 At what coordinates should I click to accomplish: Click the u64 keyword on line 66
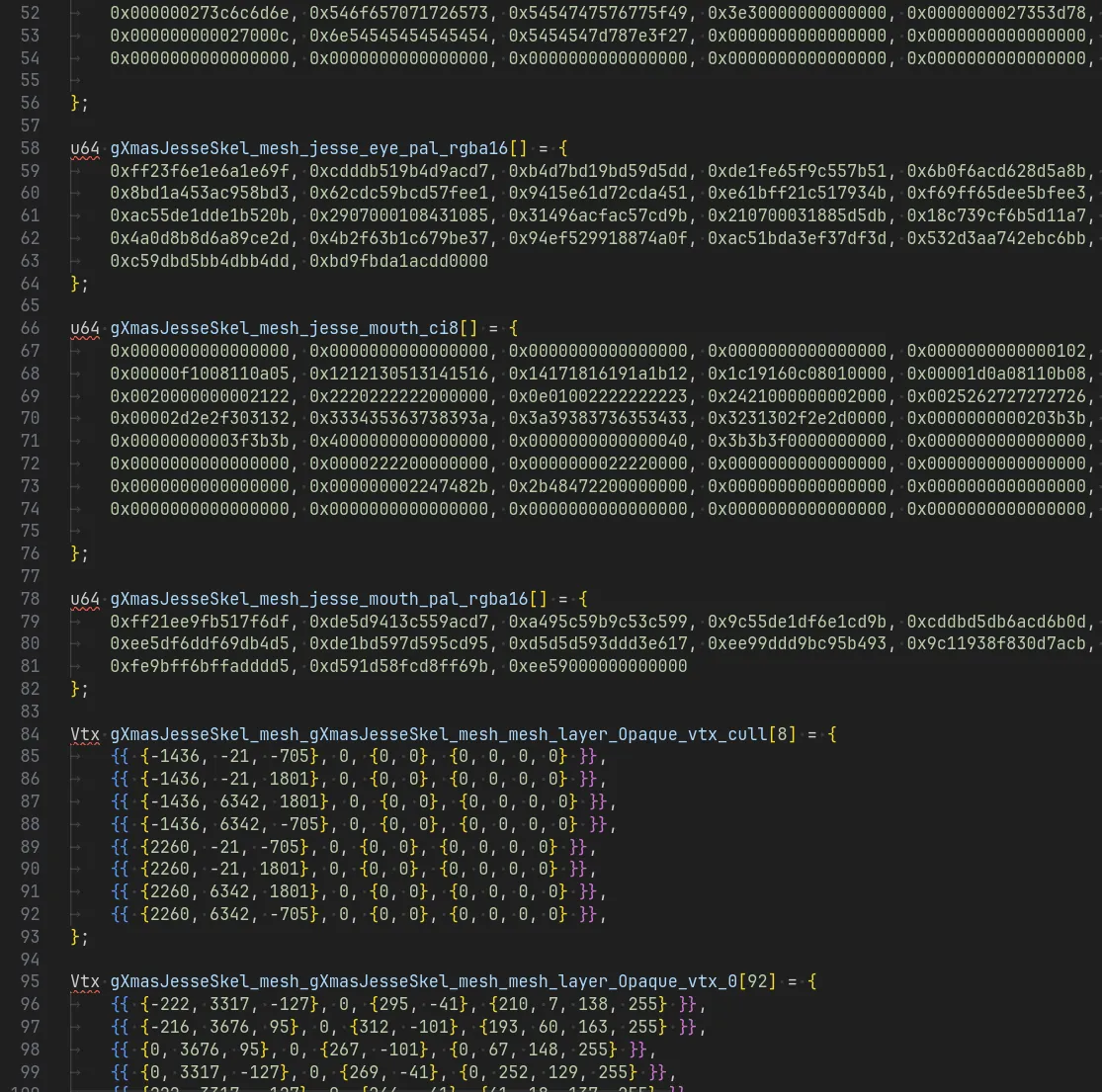pyautogui.click(x=85, y=328)
